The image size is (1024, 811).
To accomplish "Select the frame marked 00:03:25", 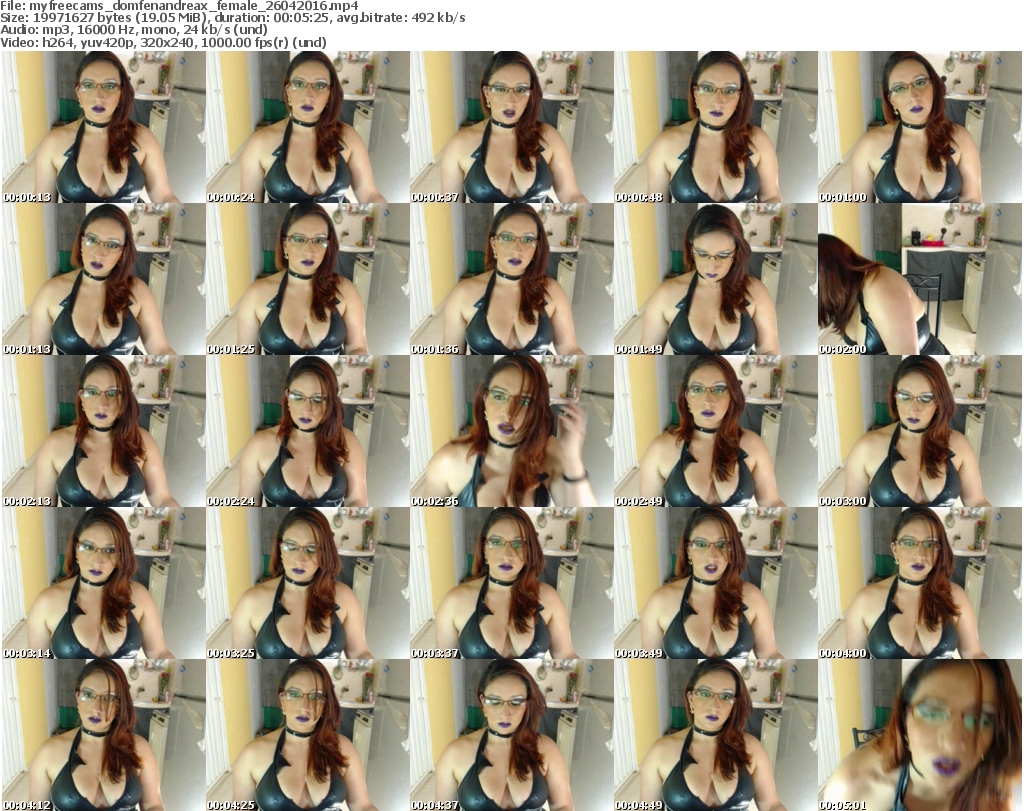I will click(x=308, y=583).
